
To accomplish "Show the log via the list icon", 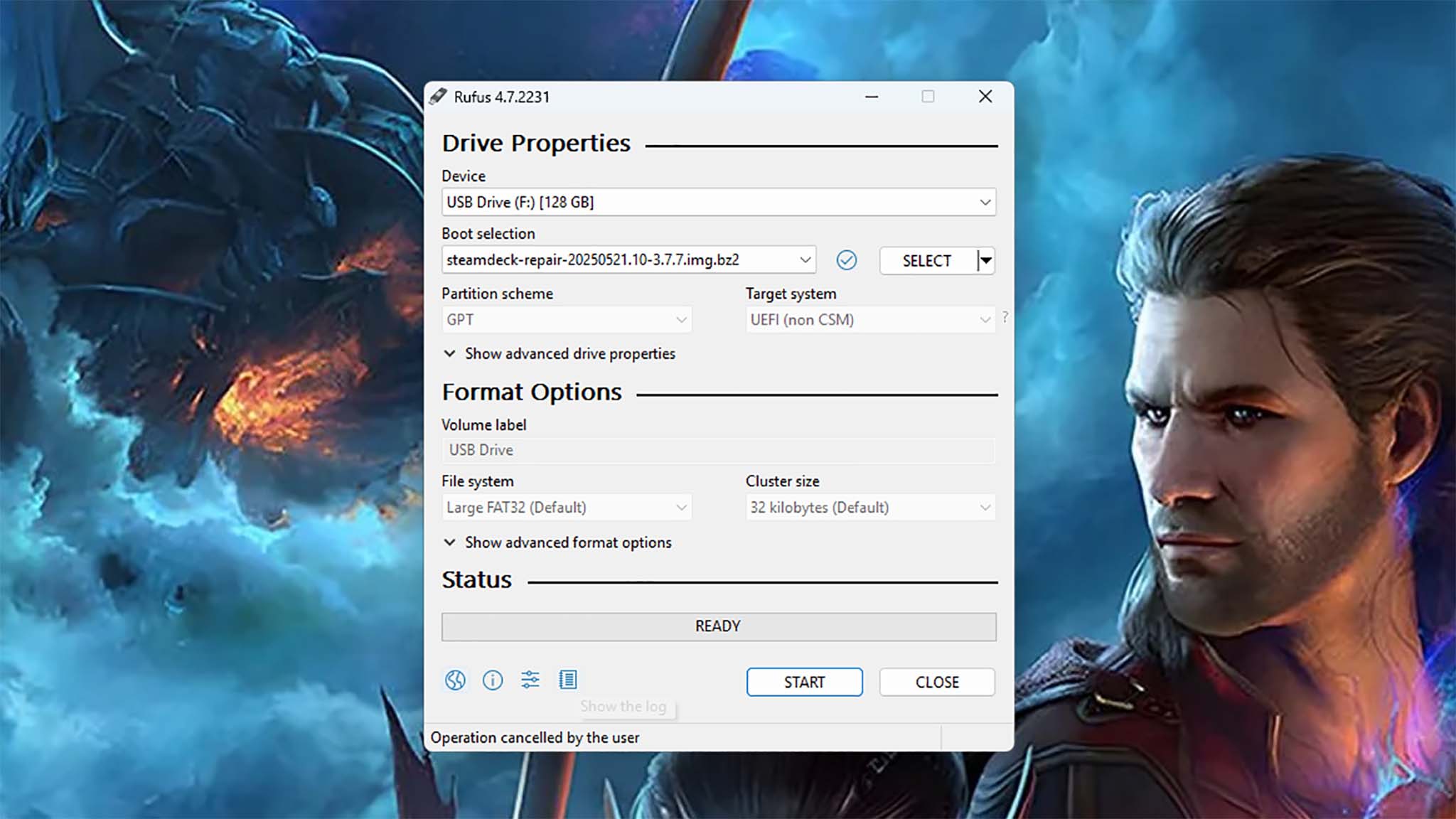I will (568, 680).
